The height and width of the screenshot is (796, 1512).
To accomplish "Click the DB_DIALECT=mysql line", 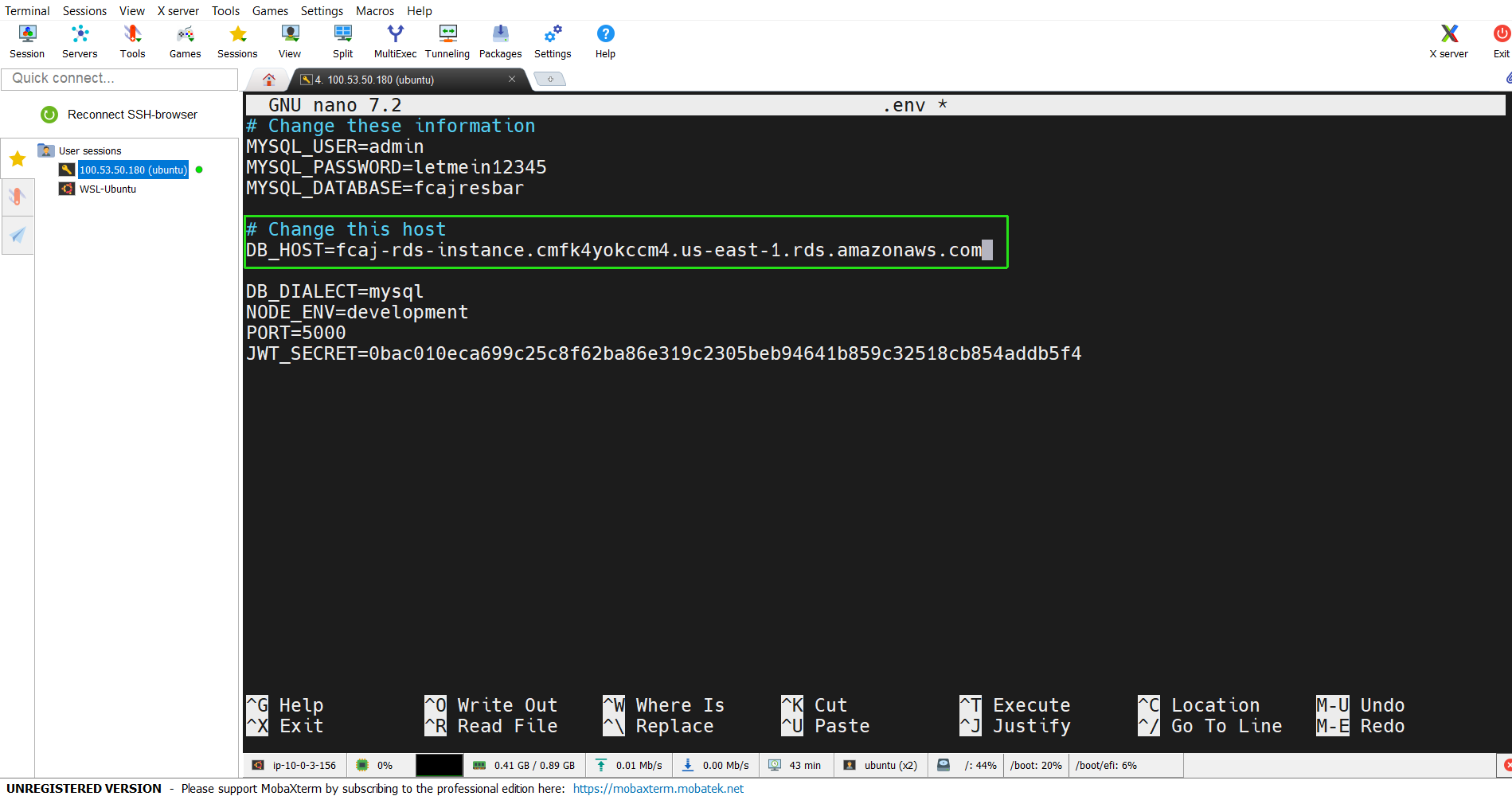I will [x=334, y=291].
